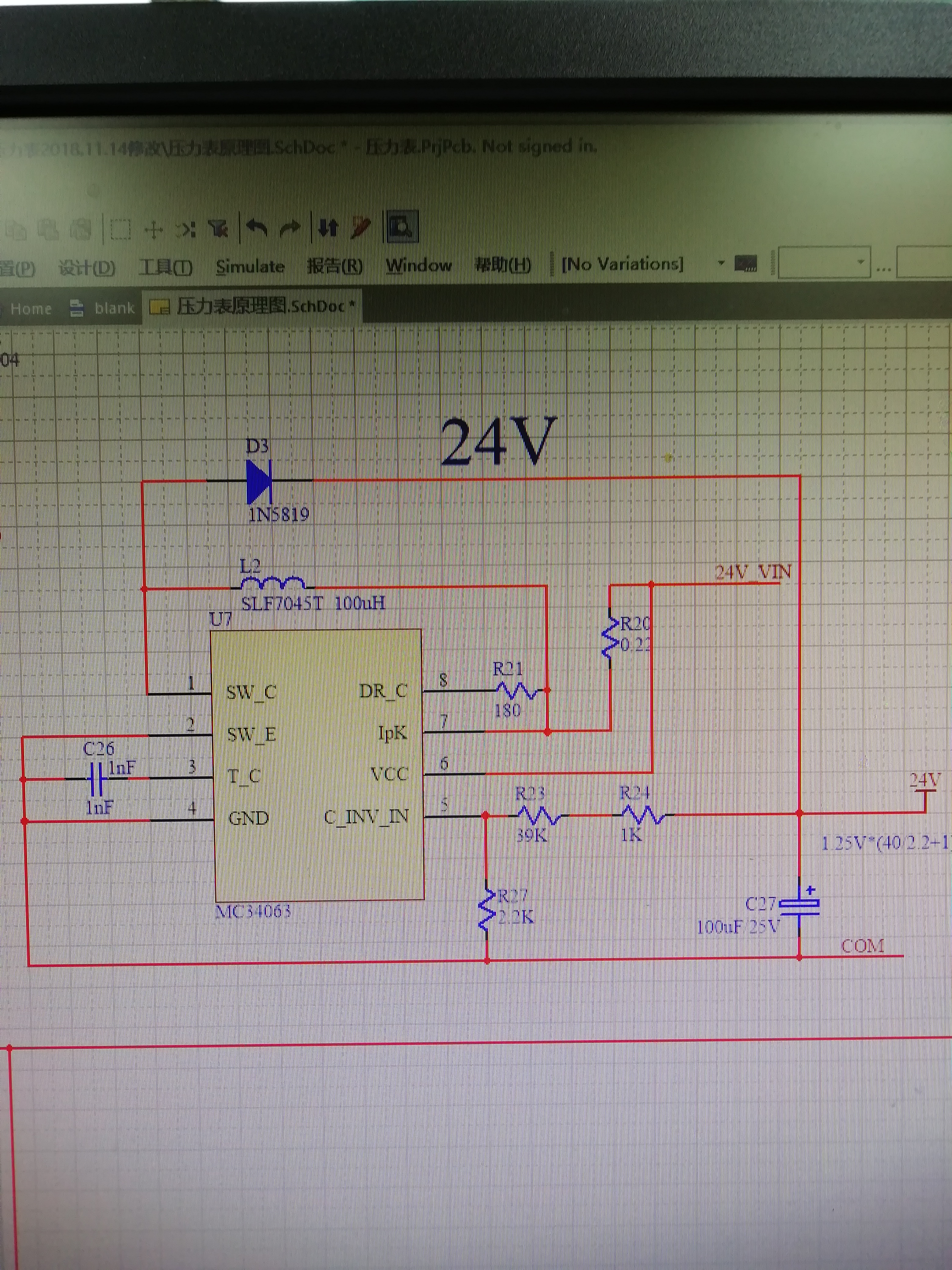The height and width of the screenshot is (1270, 952).
Task: Open the Window menu
Action: click(418, 265)
